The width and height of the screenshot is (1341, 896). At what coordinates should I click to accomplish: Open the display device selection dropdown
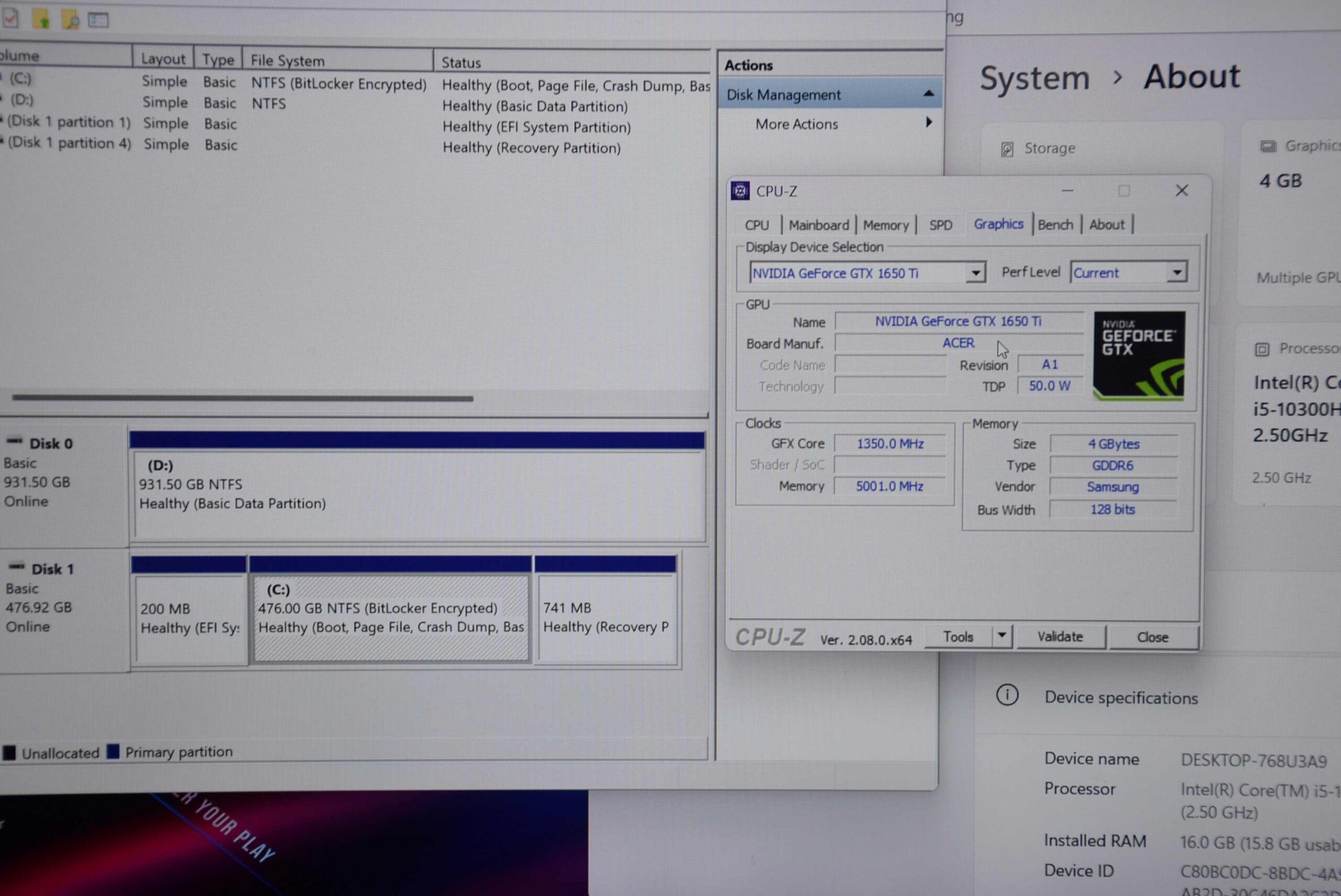pyautogui.click(x=976, y=273)
